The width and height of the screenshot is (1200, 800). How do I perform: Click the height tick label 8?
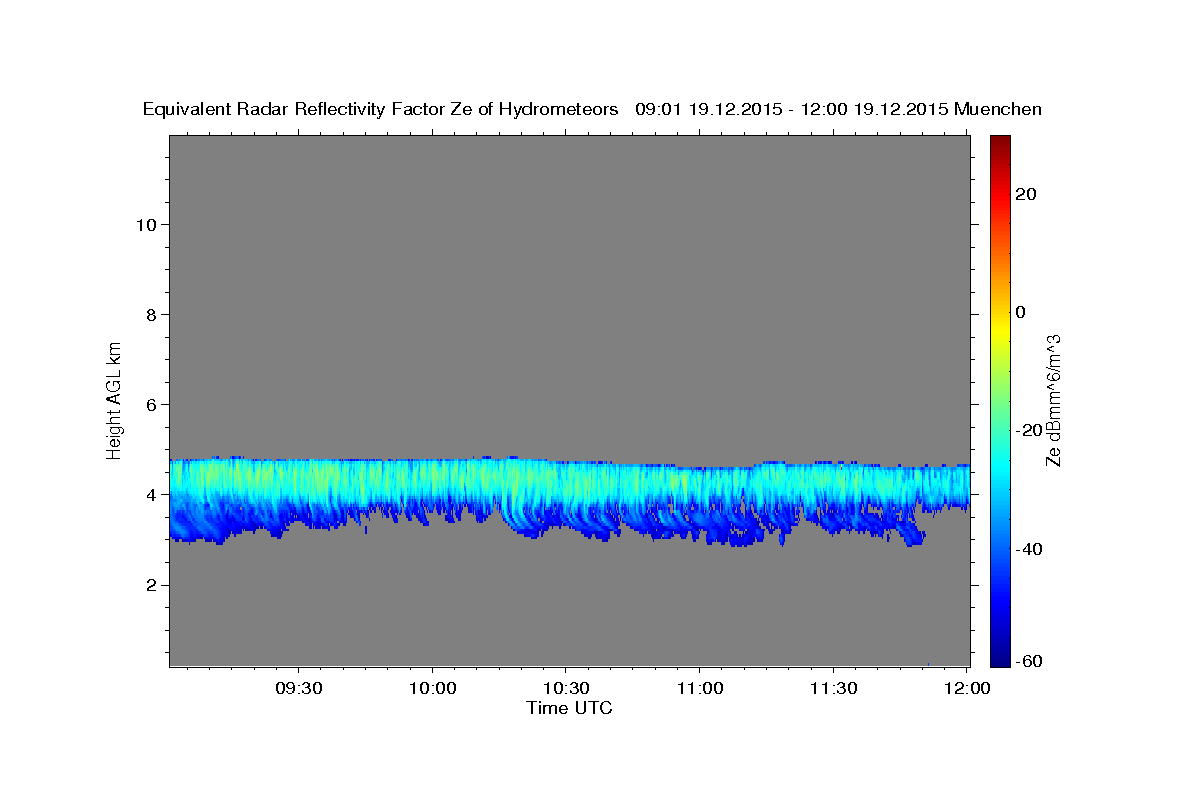click(152, 314)
